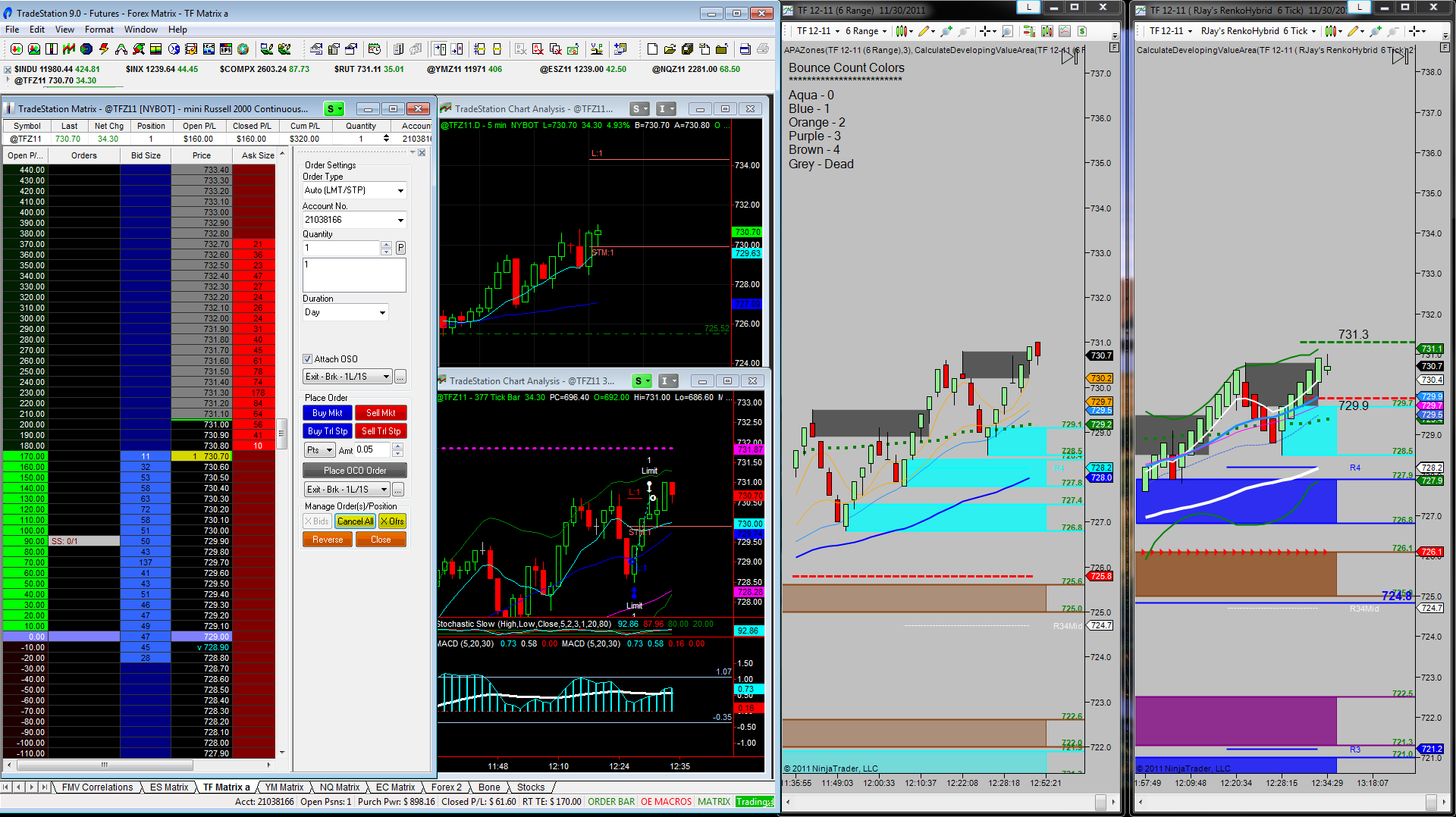Click the save workspace icon in main toolbar

(x=687, y=49)
